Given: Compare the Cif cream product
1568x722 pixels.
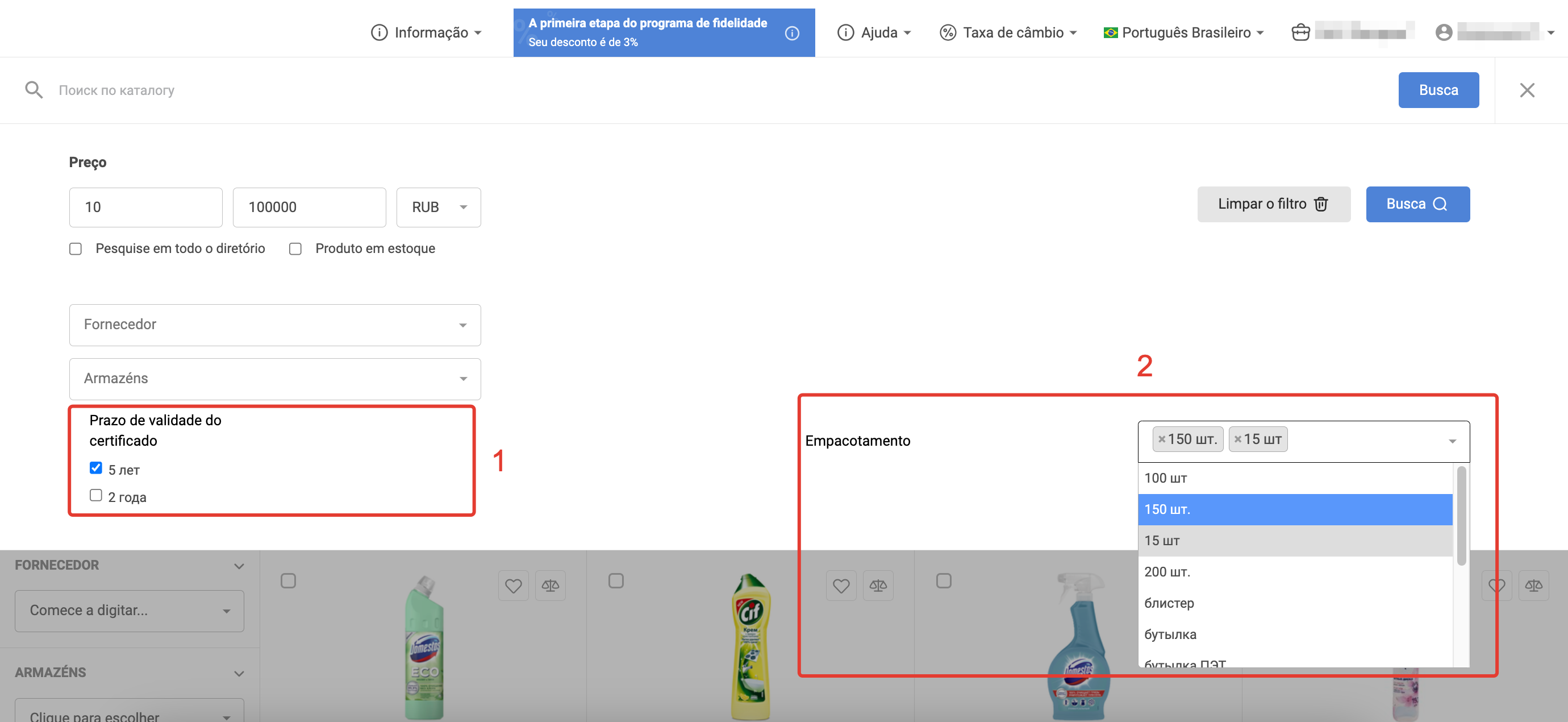Looking at the screenshot, I should [878, 586].
